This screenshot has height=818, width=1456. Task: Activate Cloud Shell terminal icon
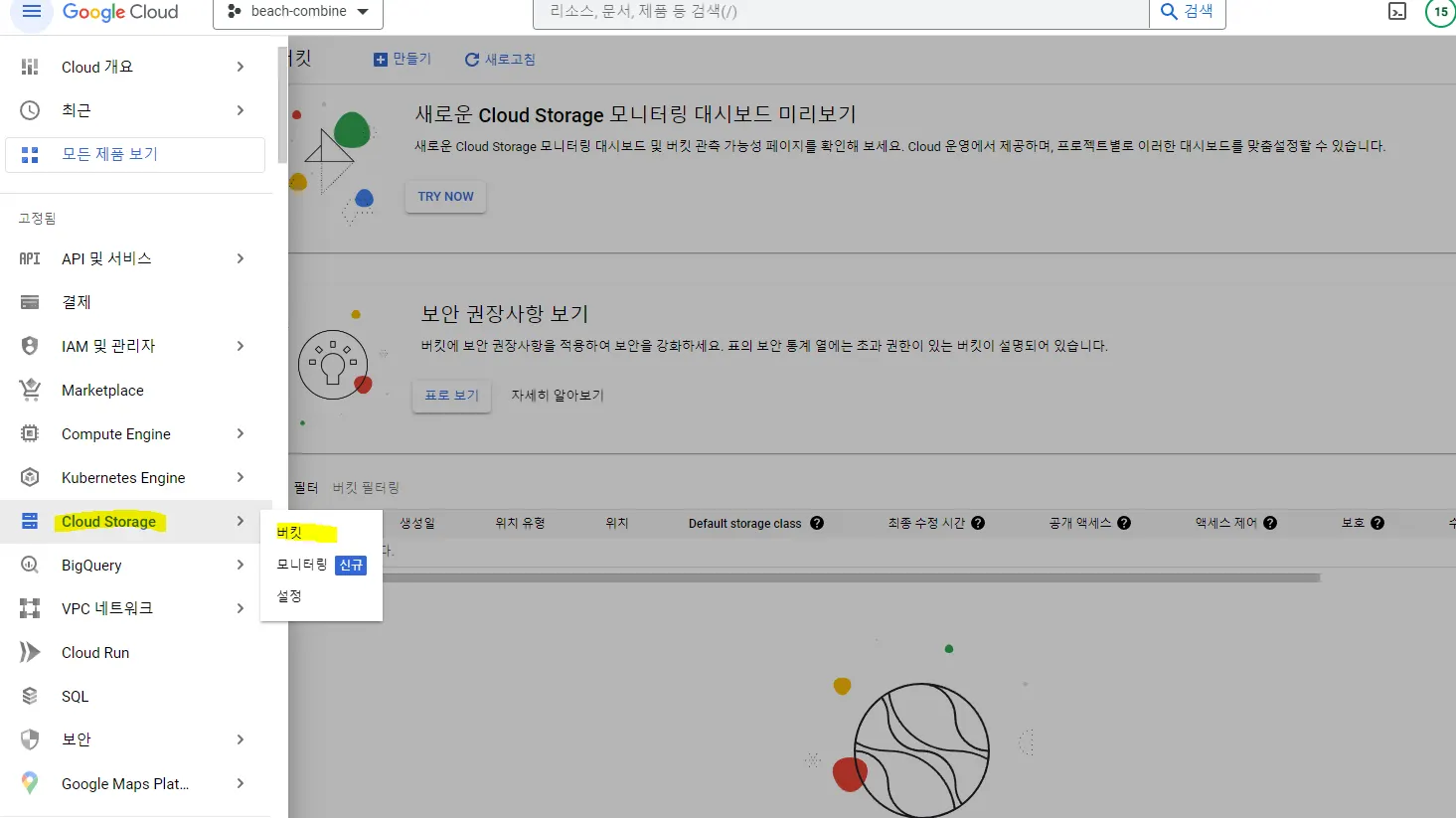click(x=1397, y=12)
